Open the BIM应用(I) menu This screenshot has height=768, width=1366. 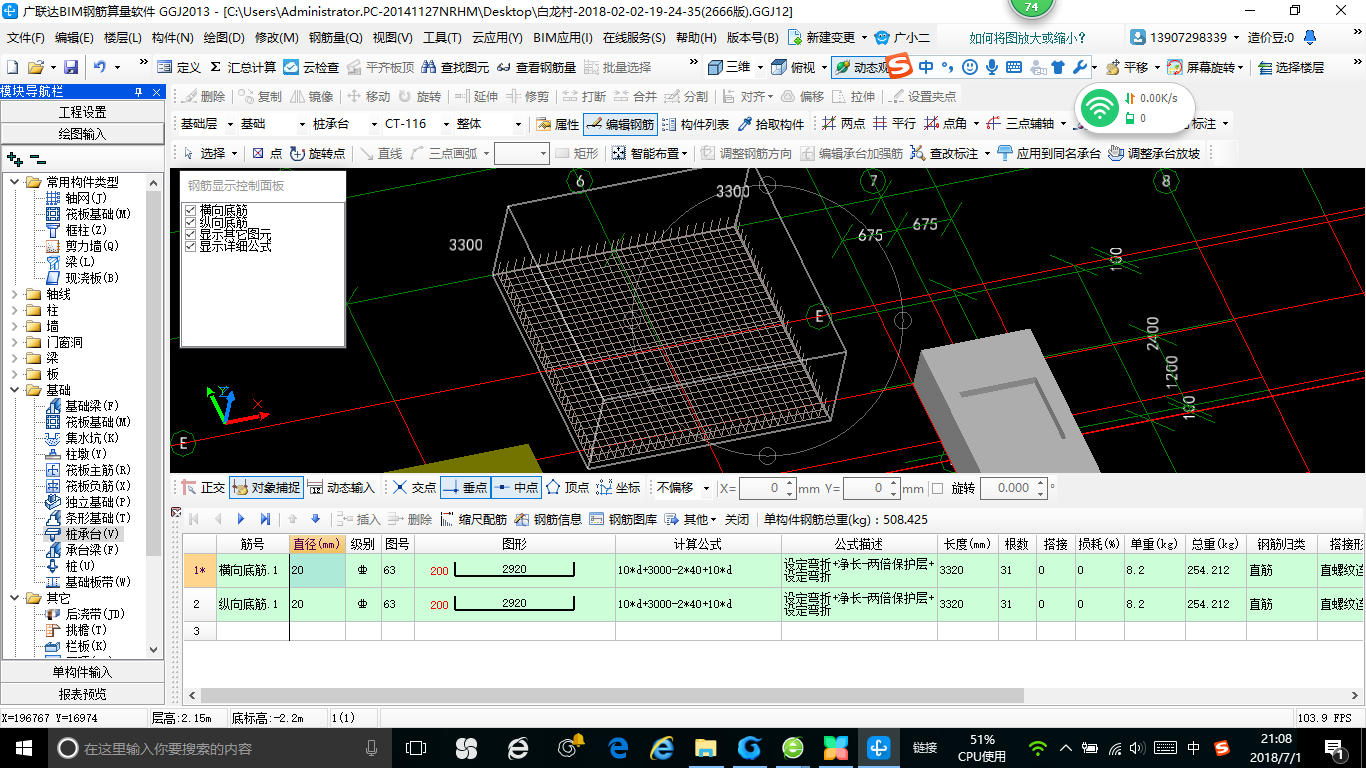(x=563, y=38)
